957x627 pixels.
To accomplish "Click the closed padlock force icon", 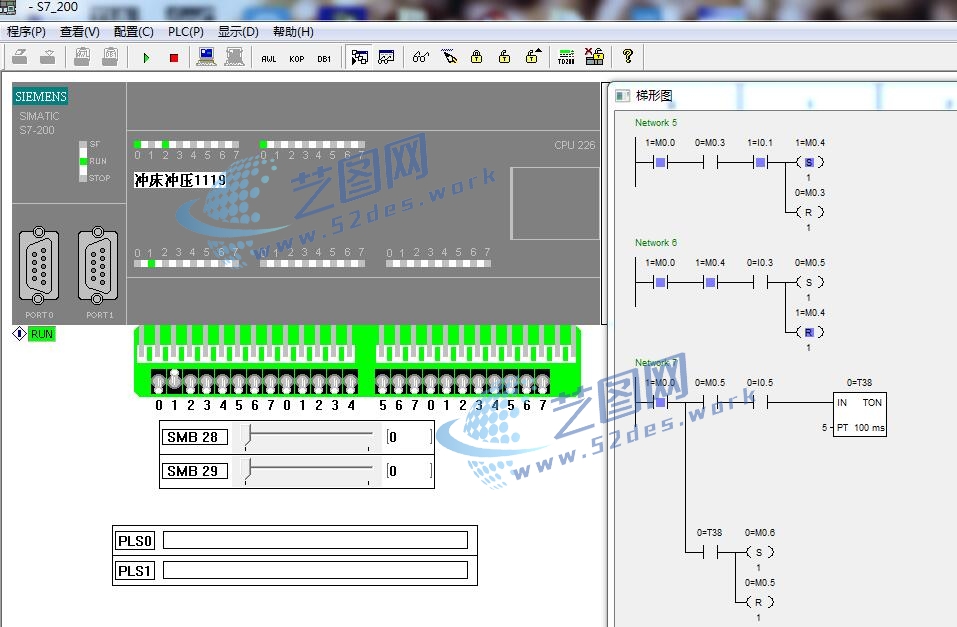I will (x=477, y=57).
